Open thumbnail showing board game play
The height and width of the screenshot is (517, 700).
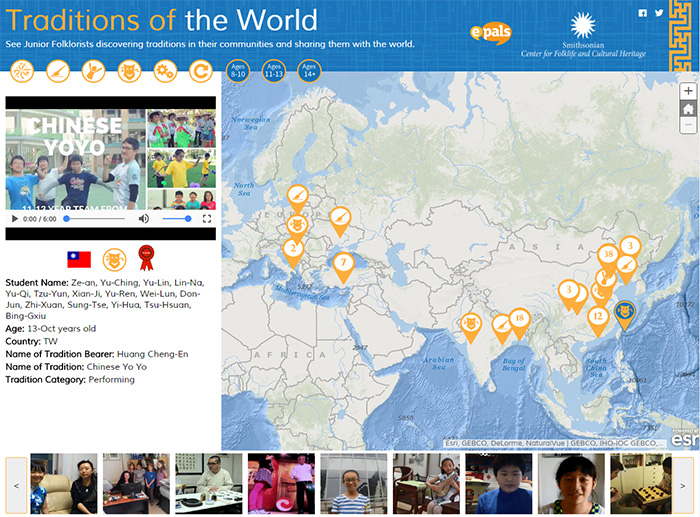641,484
